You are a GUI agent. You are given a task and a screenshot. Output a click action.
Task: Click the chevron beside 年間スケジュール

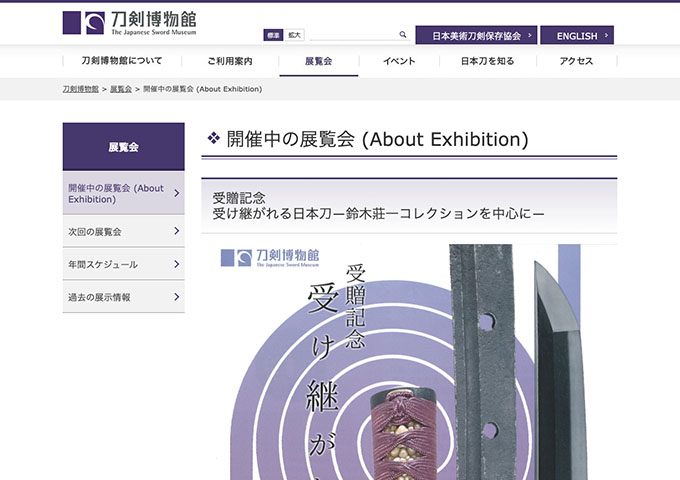(x=177, y=264)
